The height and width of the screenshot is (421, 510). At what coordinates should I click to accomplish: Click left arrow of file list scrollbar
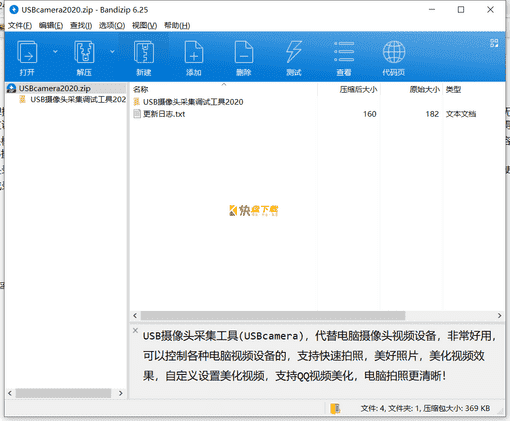pos(135,315)
